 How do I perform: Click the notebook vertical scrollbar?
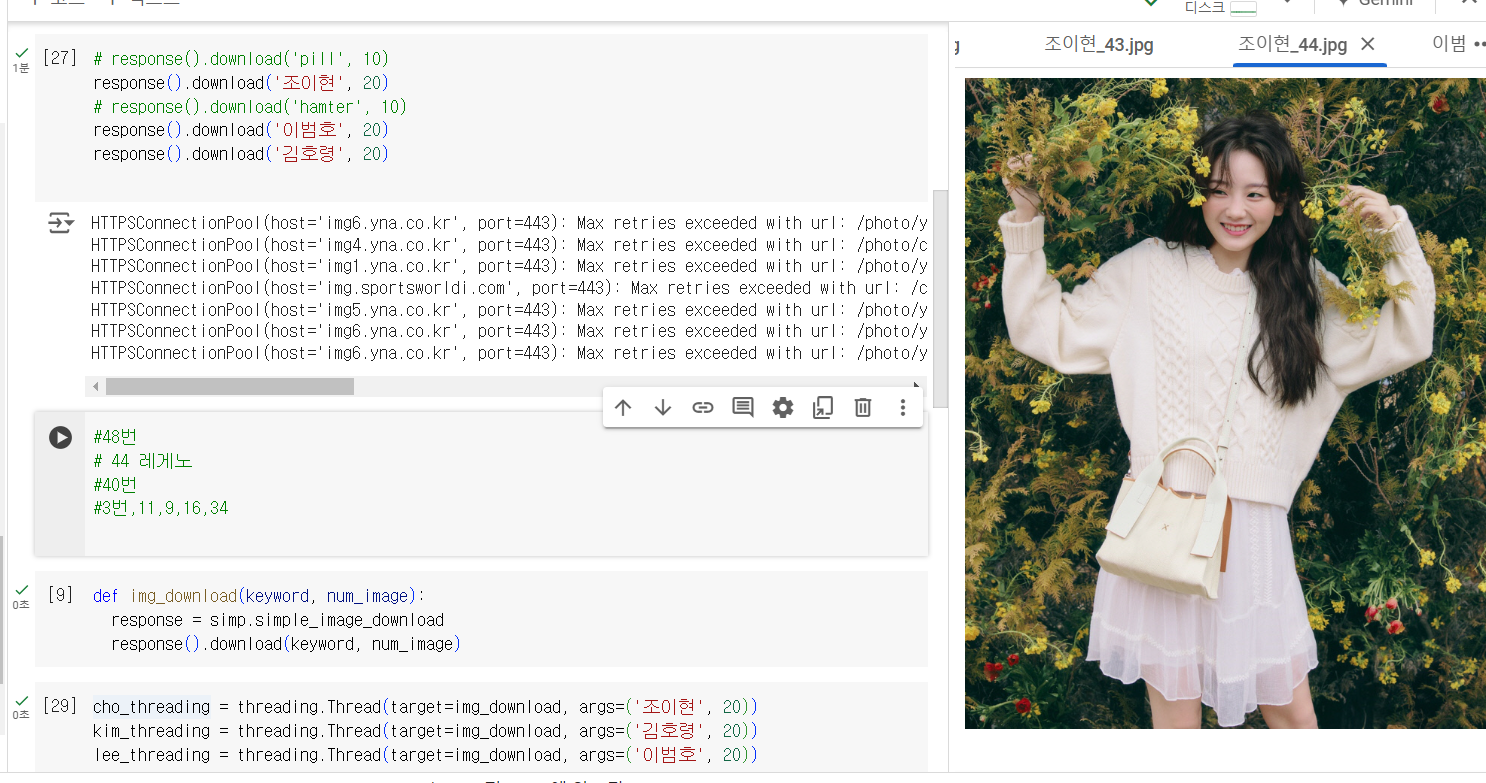[x=940, y=298]
